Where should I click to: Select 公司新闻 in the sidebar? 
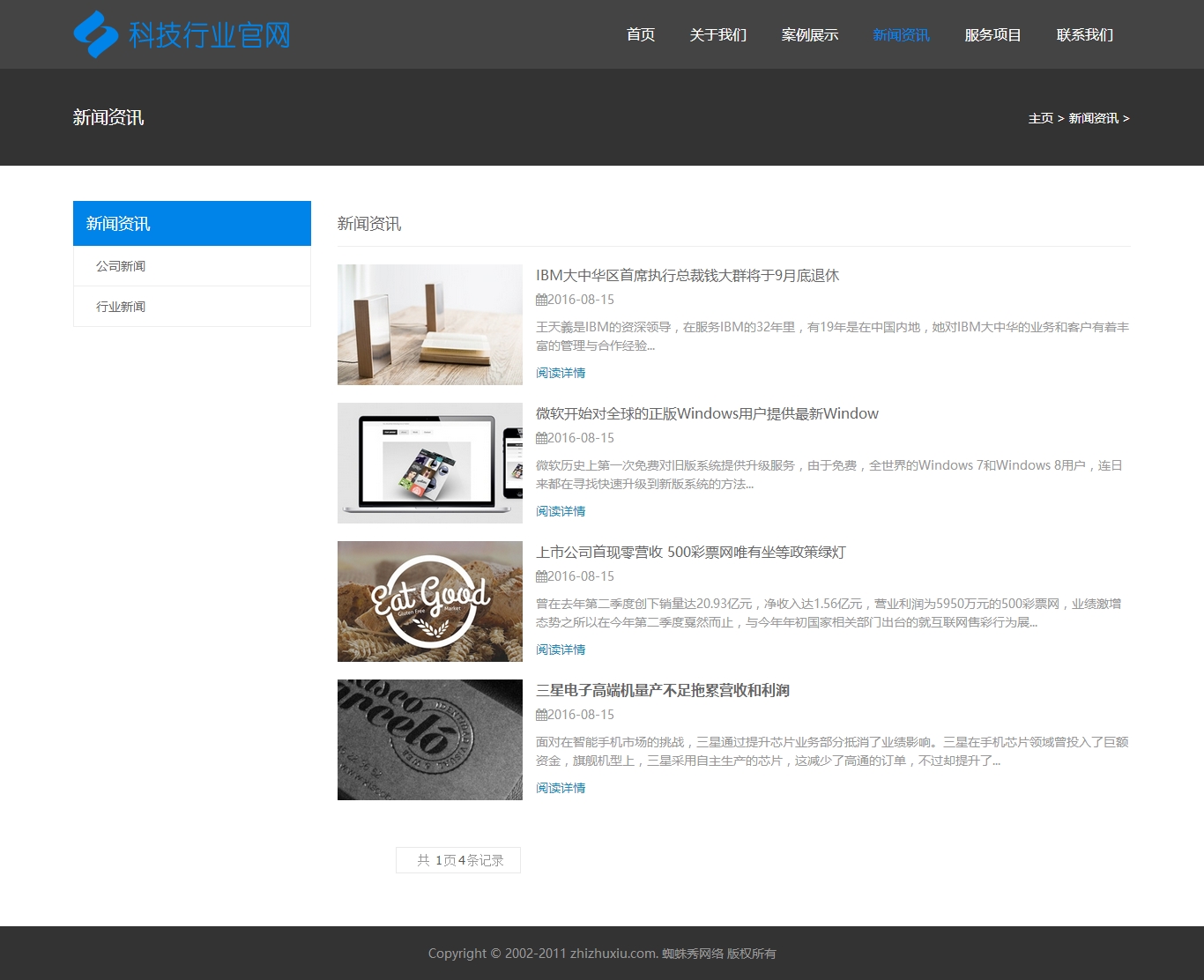(x=121, y=266)
